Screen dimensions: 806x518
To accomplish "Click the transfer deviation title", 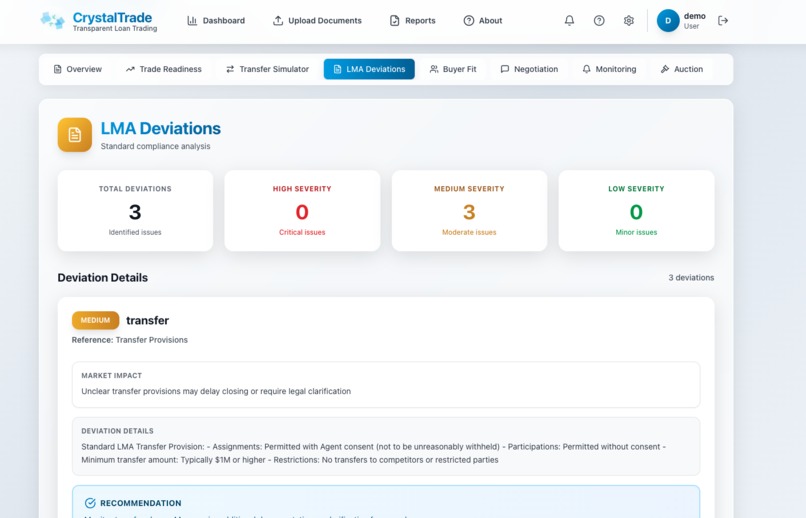I will tap(148, 320).
